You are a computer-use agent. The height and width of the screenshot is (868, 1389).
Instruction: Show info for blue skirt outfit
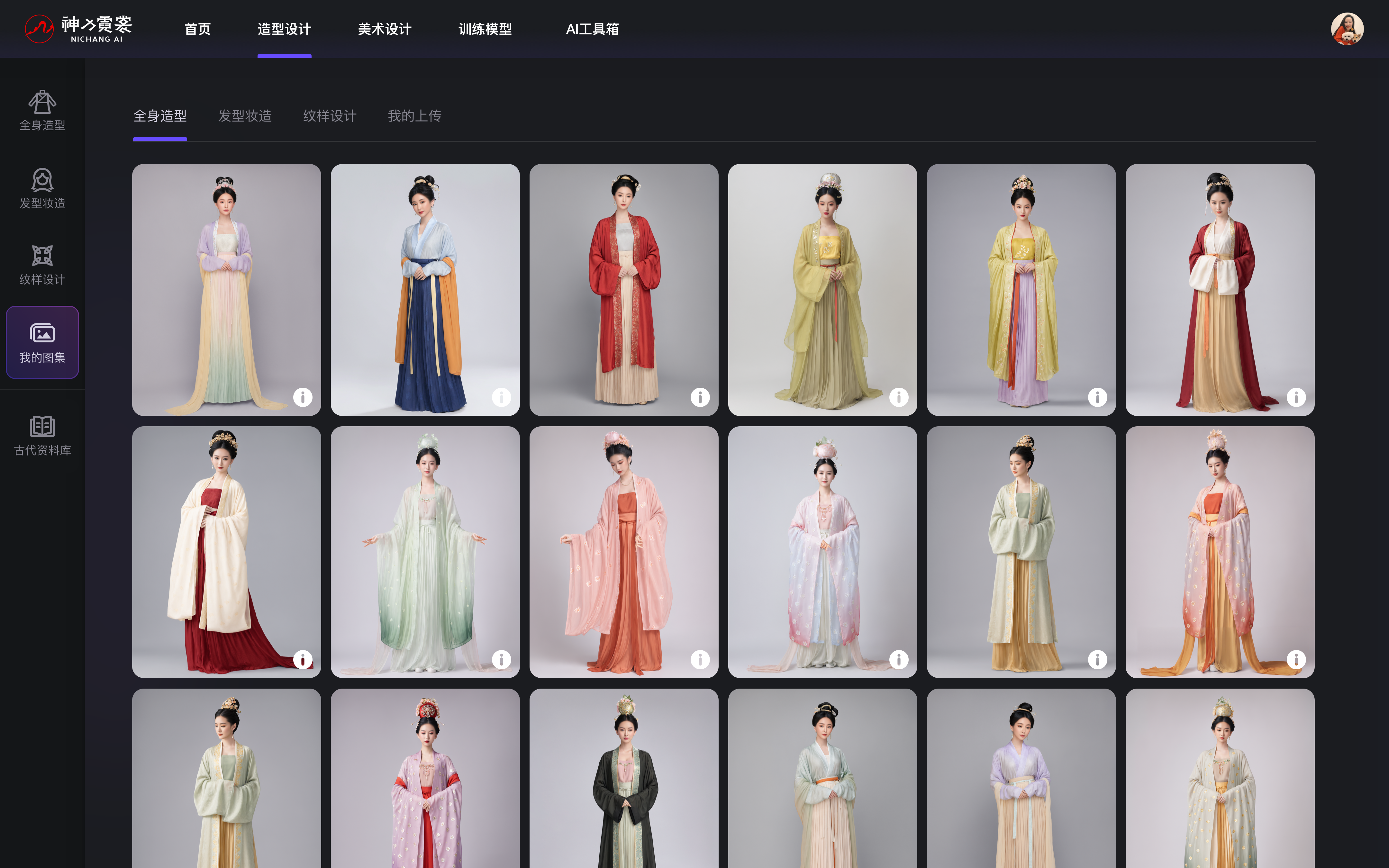pos(501,397)
